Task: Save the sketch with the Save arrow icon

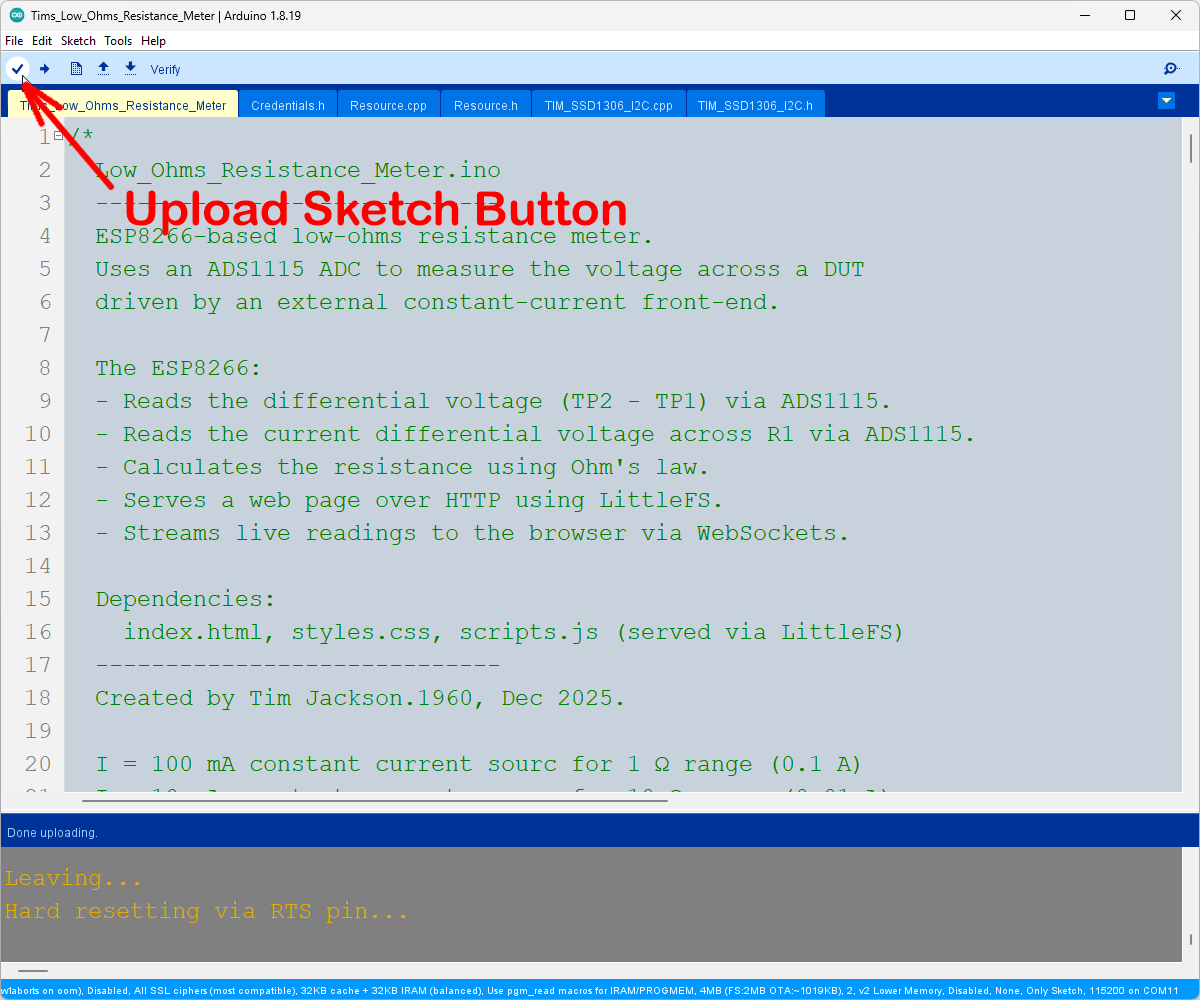Action: [130, 68]
